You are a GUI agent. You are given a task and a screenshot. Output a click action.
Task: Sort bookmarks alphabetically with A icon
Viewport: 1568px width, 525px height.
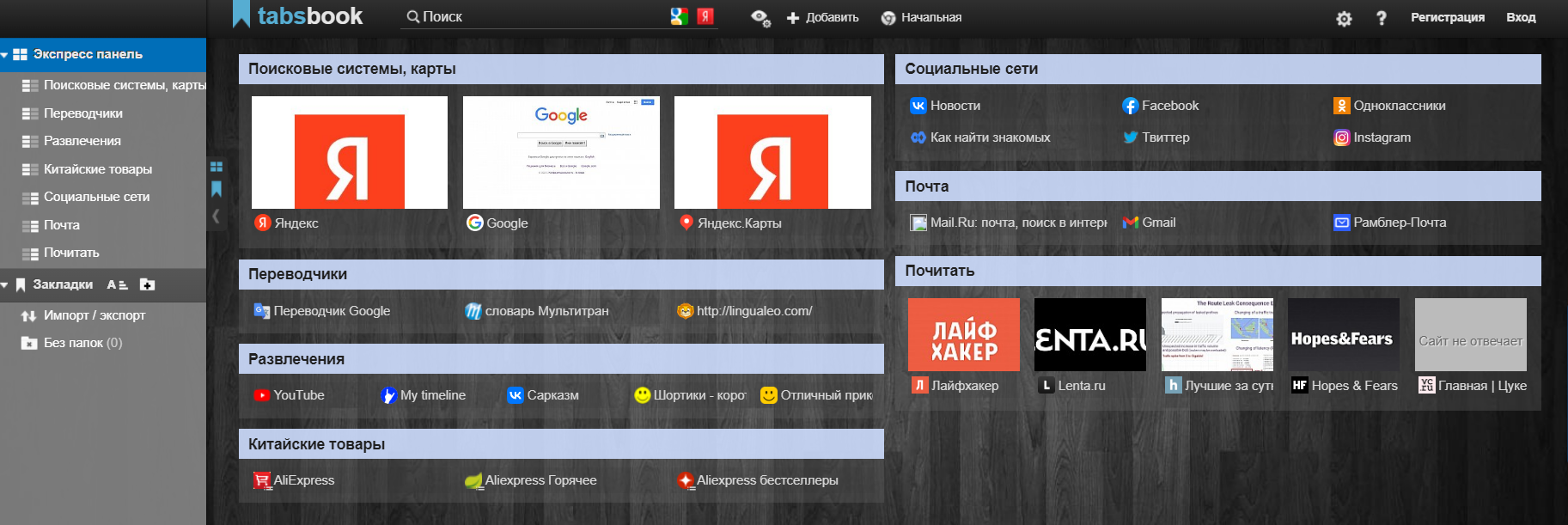[x=117, y=284]
